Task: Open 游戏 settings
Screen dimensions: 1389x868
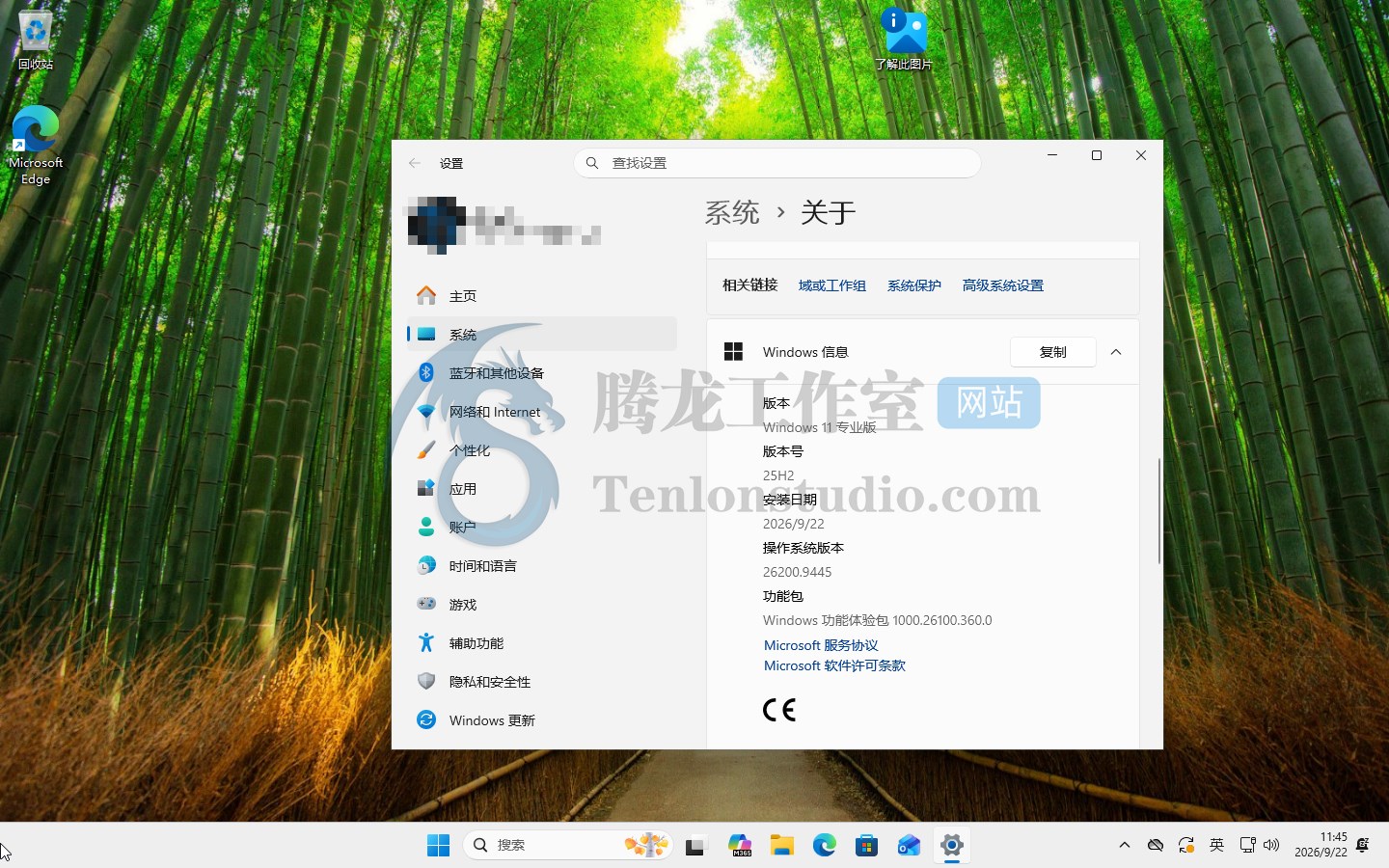Action: [542, 605]
